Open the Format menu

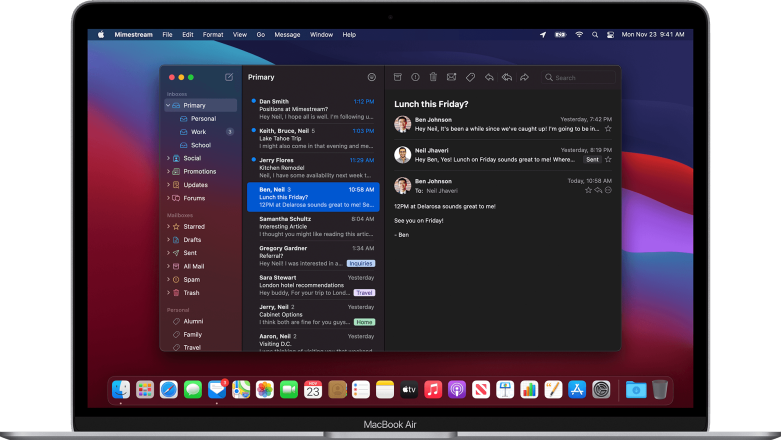[x=213, y=35]
